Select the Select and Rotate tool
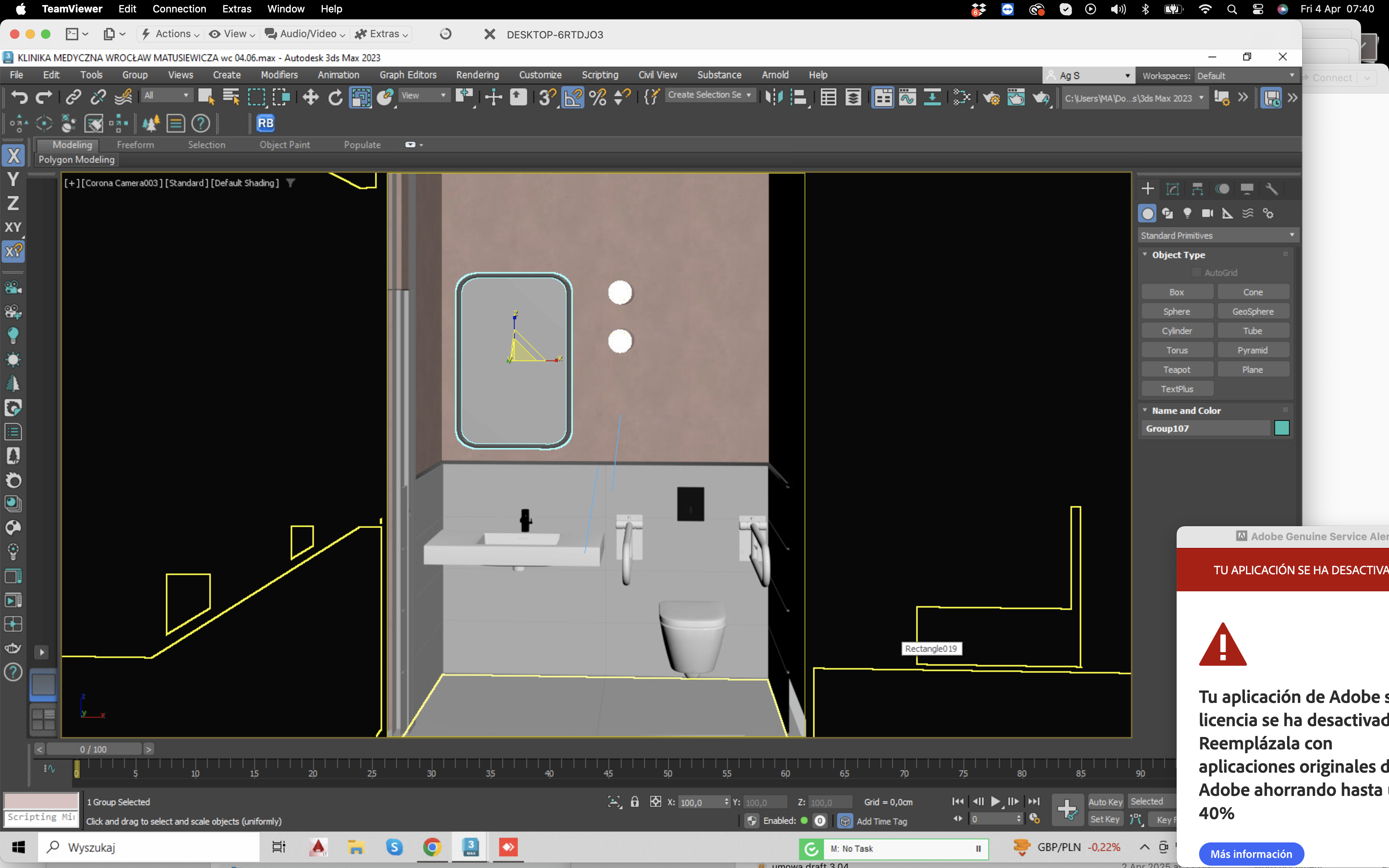The width and height of the screenshot is (1389, 868). 335,97
